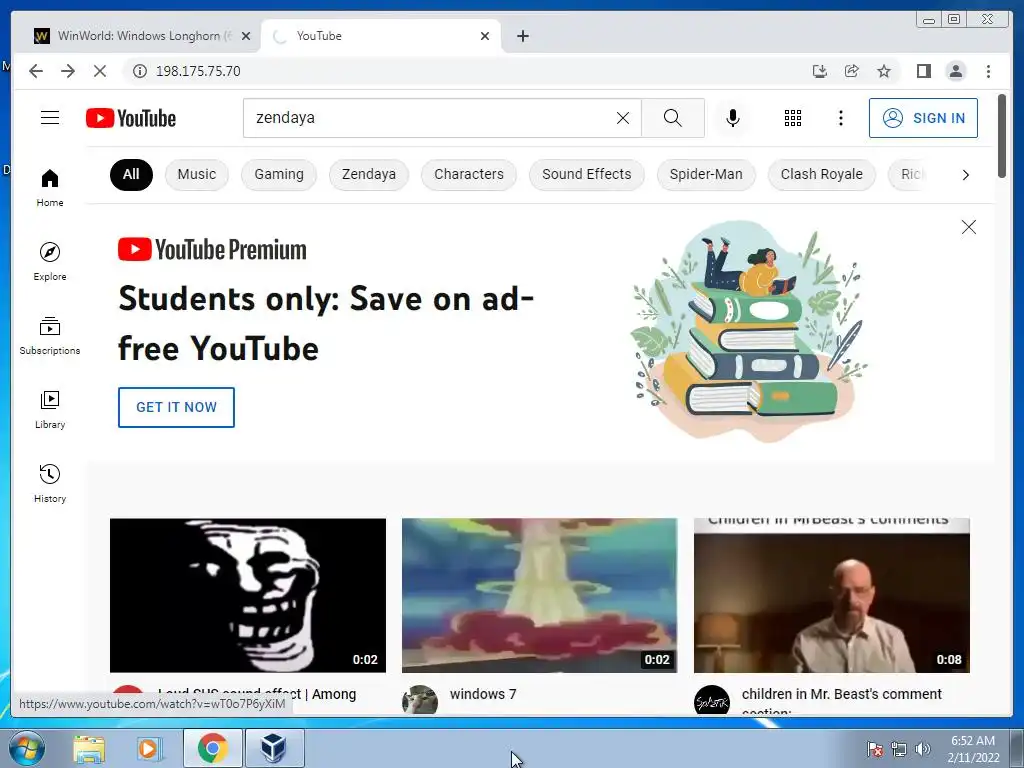Open the windows 7 video title

(483, 694)
